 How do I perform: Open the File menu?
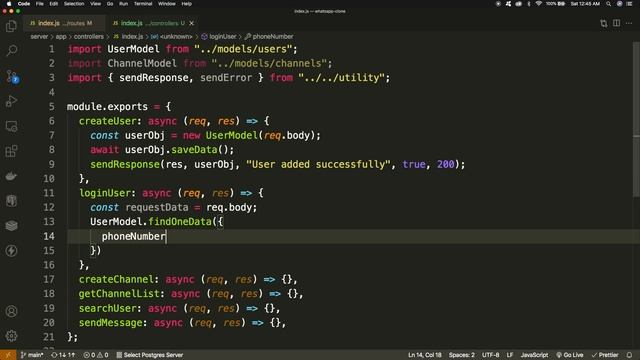click(x=40, y=4)
